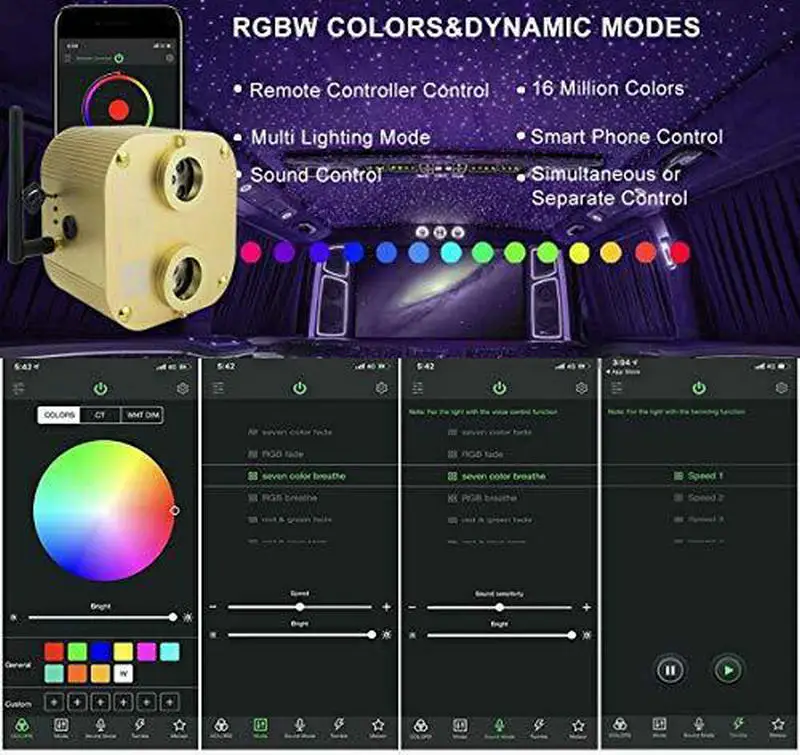
Task: Select 'seven color fade' on the Speed slider screen
Action: point(290,432)
